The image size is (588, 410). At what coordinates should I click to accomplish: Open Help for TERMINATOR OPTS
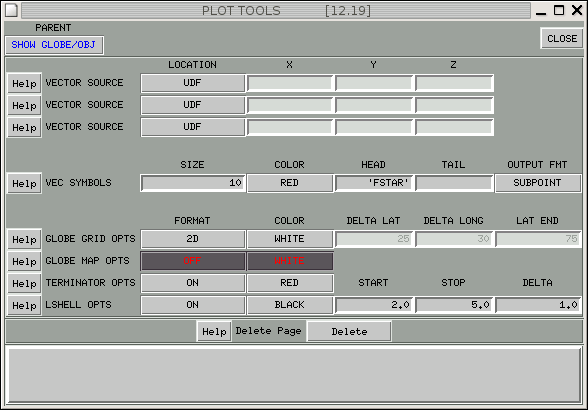pyautogui.click(x=24, y=284)
